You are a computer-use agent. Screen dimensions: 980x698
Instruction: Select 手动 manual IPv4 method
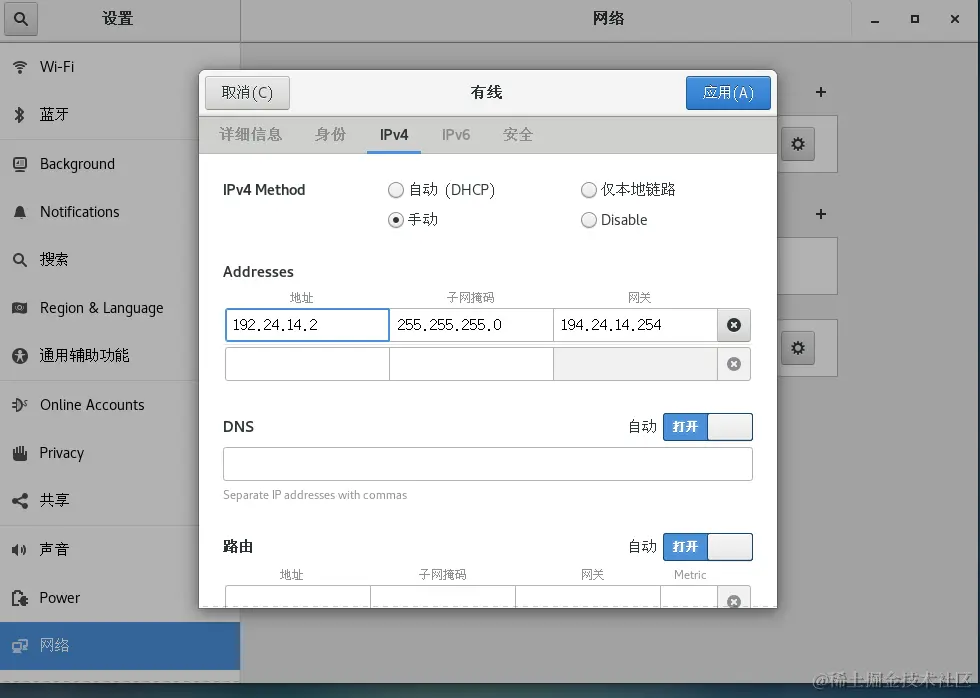pos(412,220)
